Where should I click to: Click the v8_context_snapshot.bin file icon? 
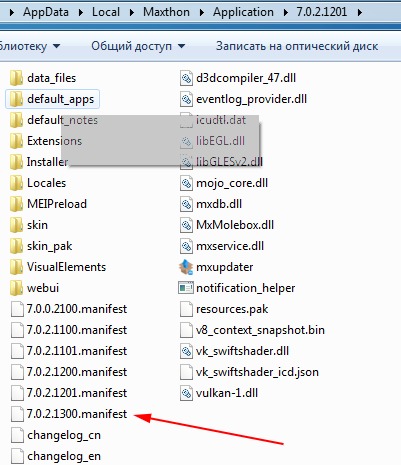(x=186, y=330)
